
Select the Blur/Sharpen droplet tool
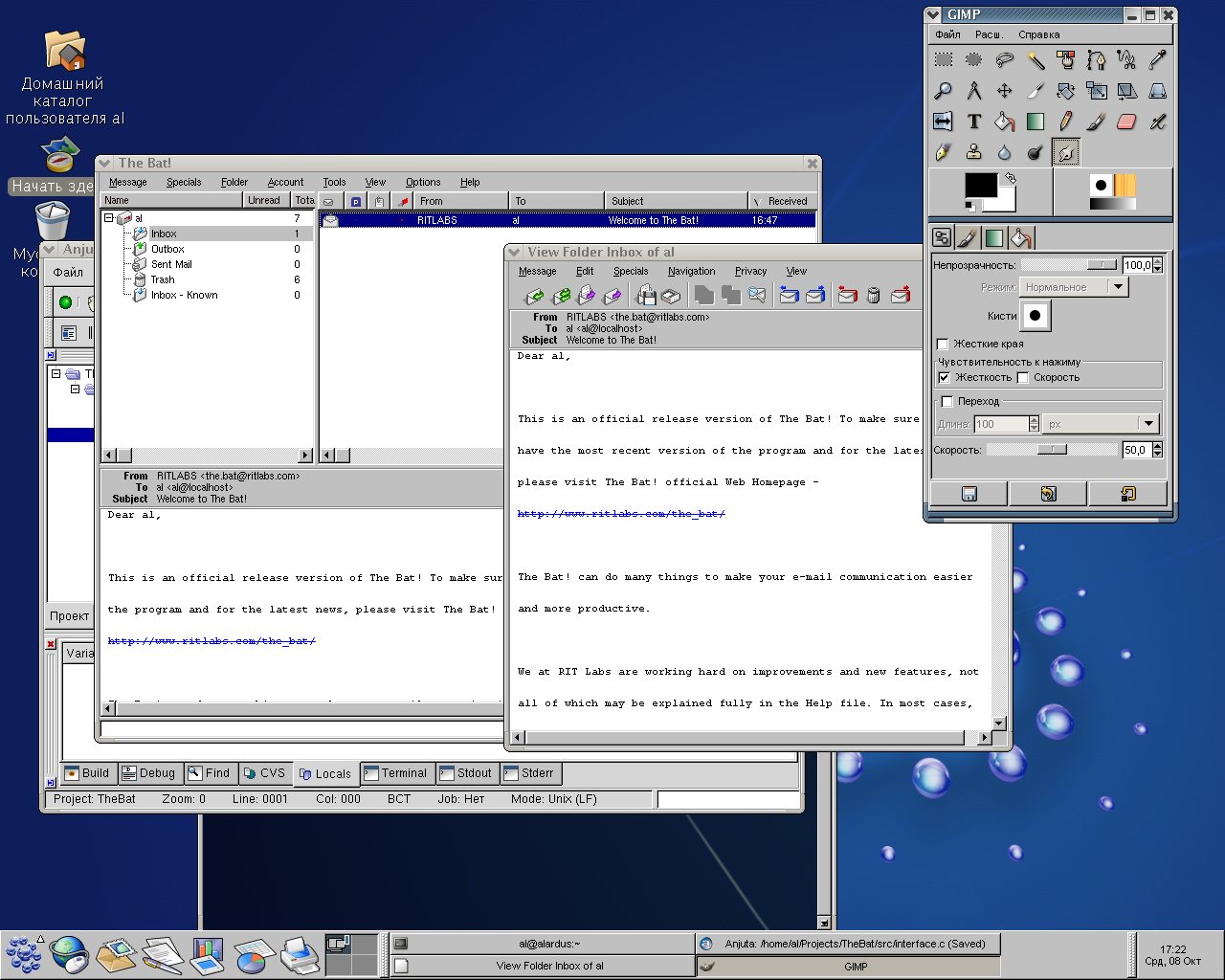[x=1005, y=152]
